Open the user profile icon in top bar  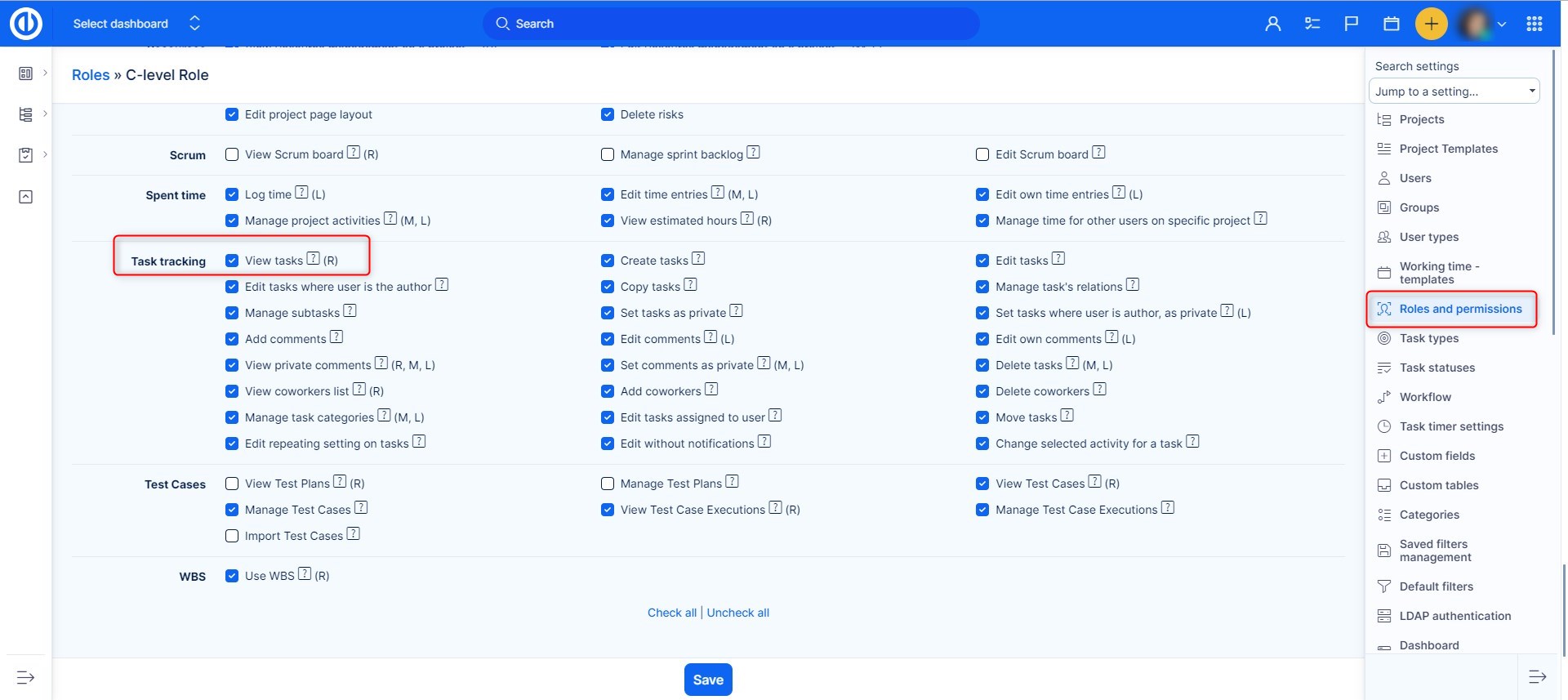[1272, 24]
